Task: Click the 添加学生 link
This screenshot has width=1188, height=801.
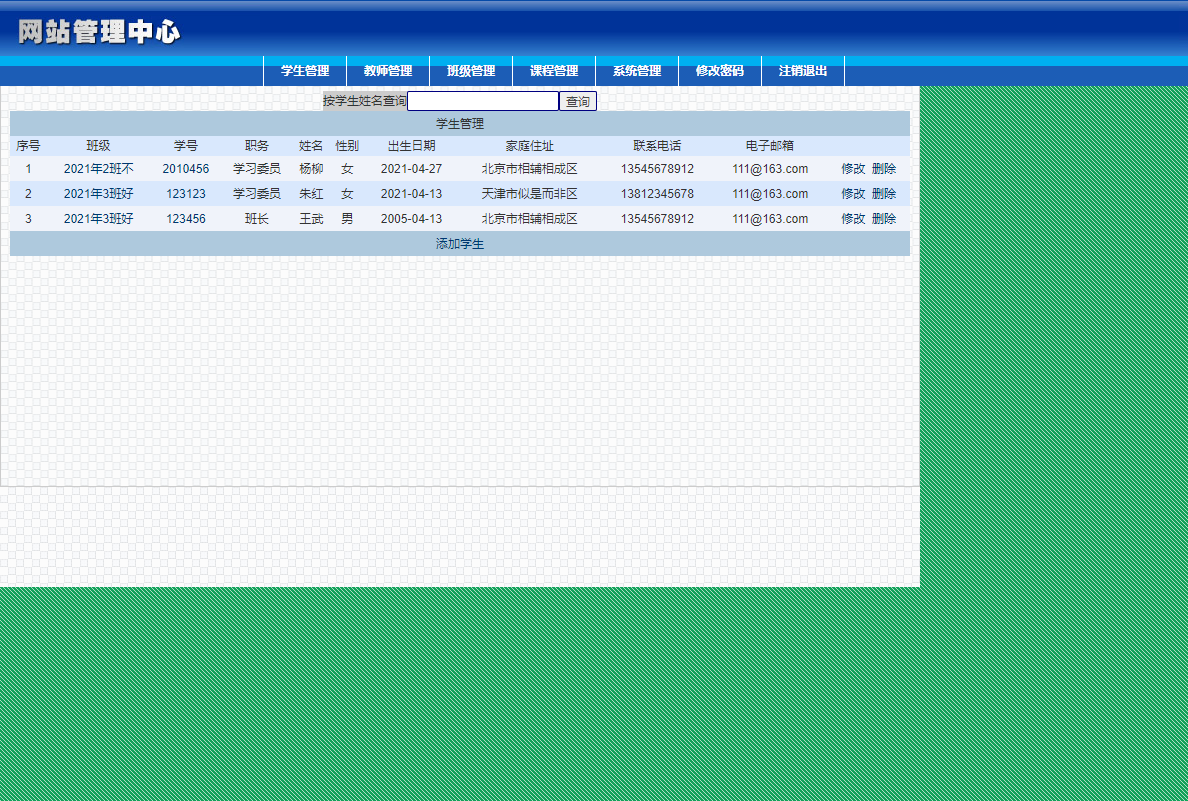Action: point(460,243)
